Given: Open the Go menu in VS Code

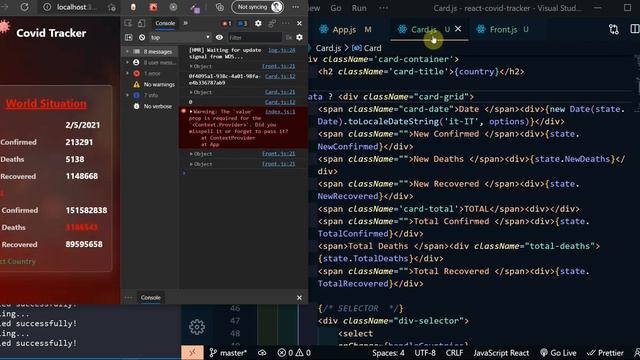Looking at the screenshot, I should coord(336,8).
